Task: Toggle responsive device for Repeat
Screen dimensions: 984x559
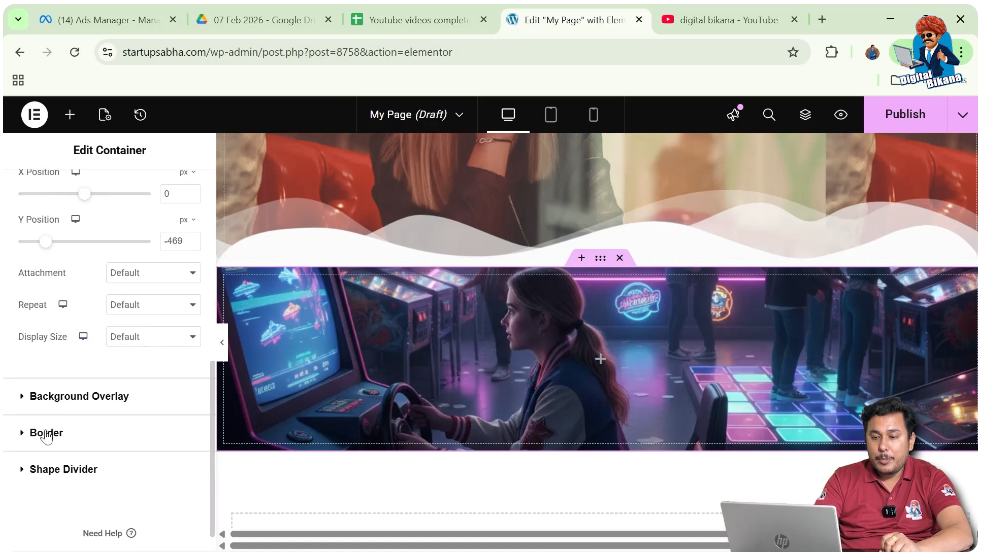Action: (x=63, y=304)
